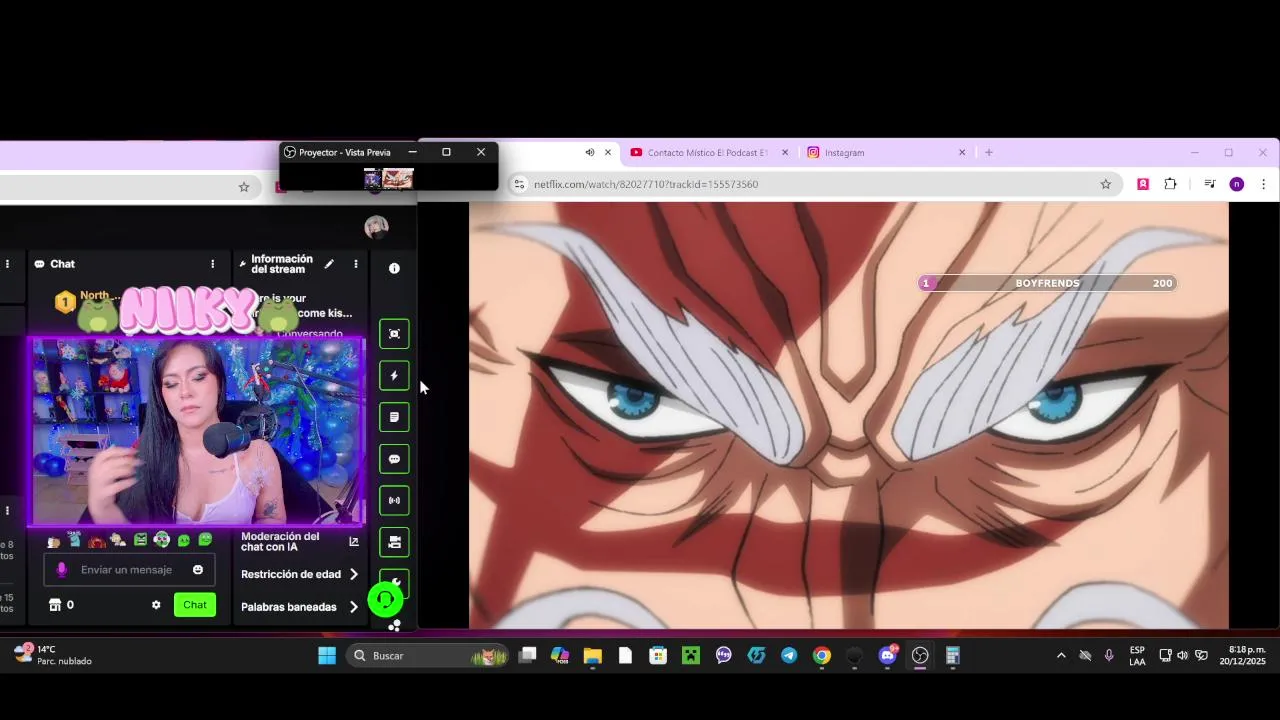Open the volume control in system tray

(1183, 656)
